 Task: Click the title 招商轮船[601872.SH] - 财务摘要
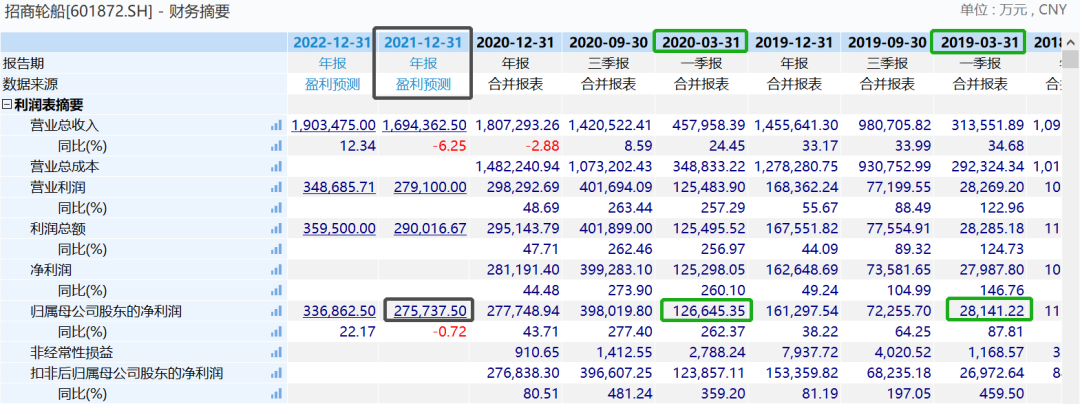pos(116,12)
